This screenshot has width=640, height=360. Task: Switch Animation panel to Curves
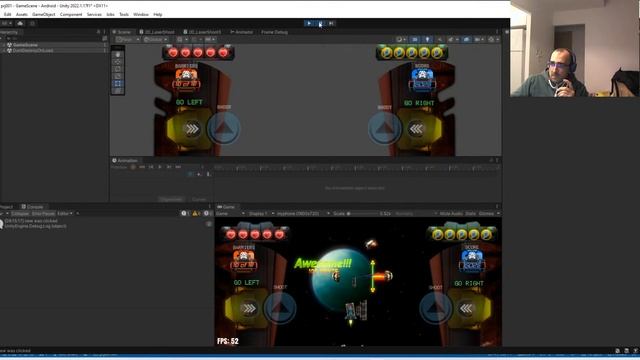pyautogui.click(x=199, y=199)
